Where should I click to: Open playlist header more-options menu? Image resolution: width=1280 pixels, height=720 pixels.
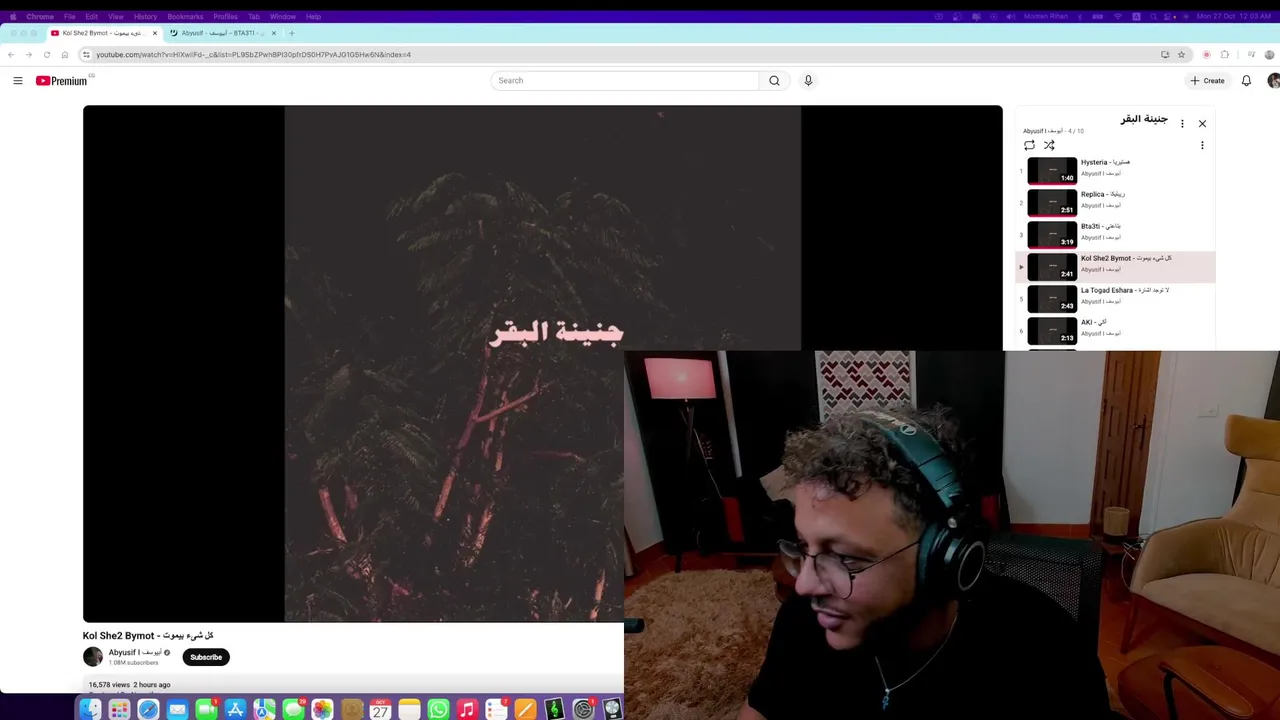(x=1182, y=124)
